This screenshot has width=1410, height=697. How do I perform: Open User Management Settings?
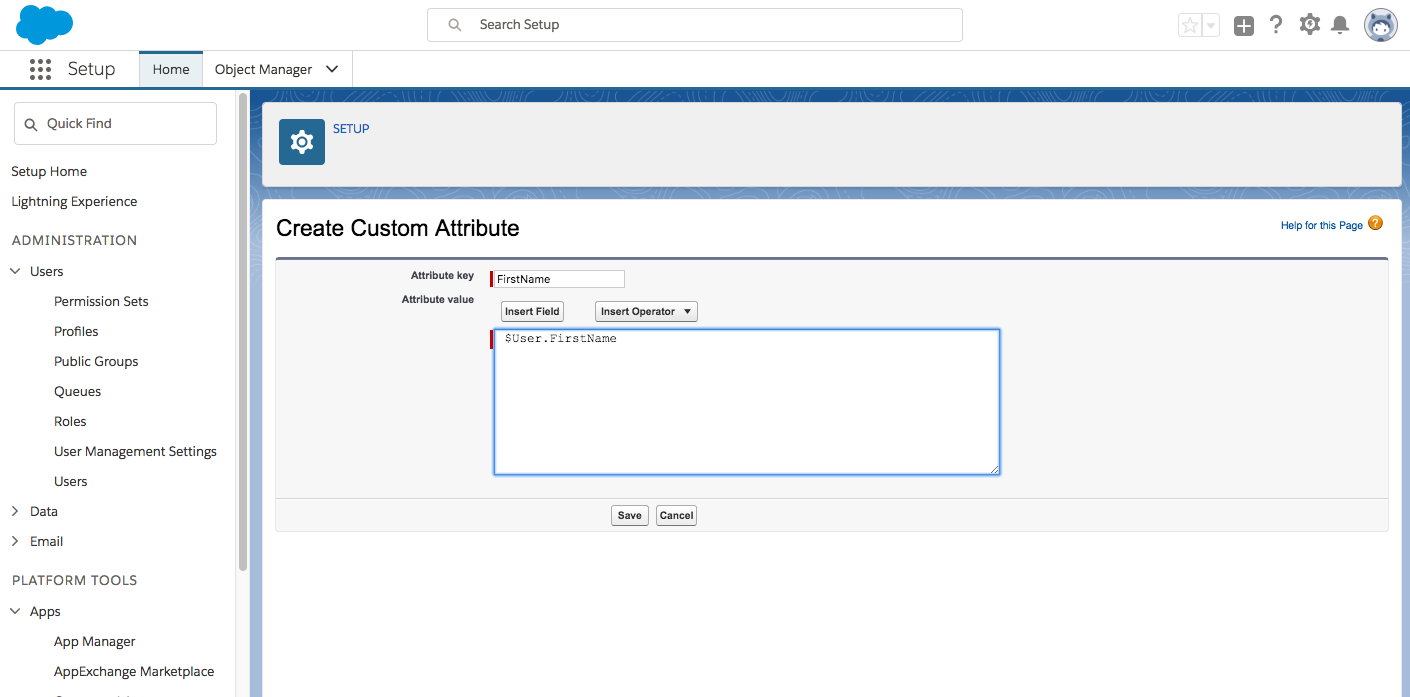pos(135,451)
